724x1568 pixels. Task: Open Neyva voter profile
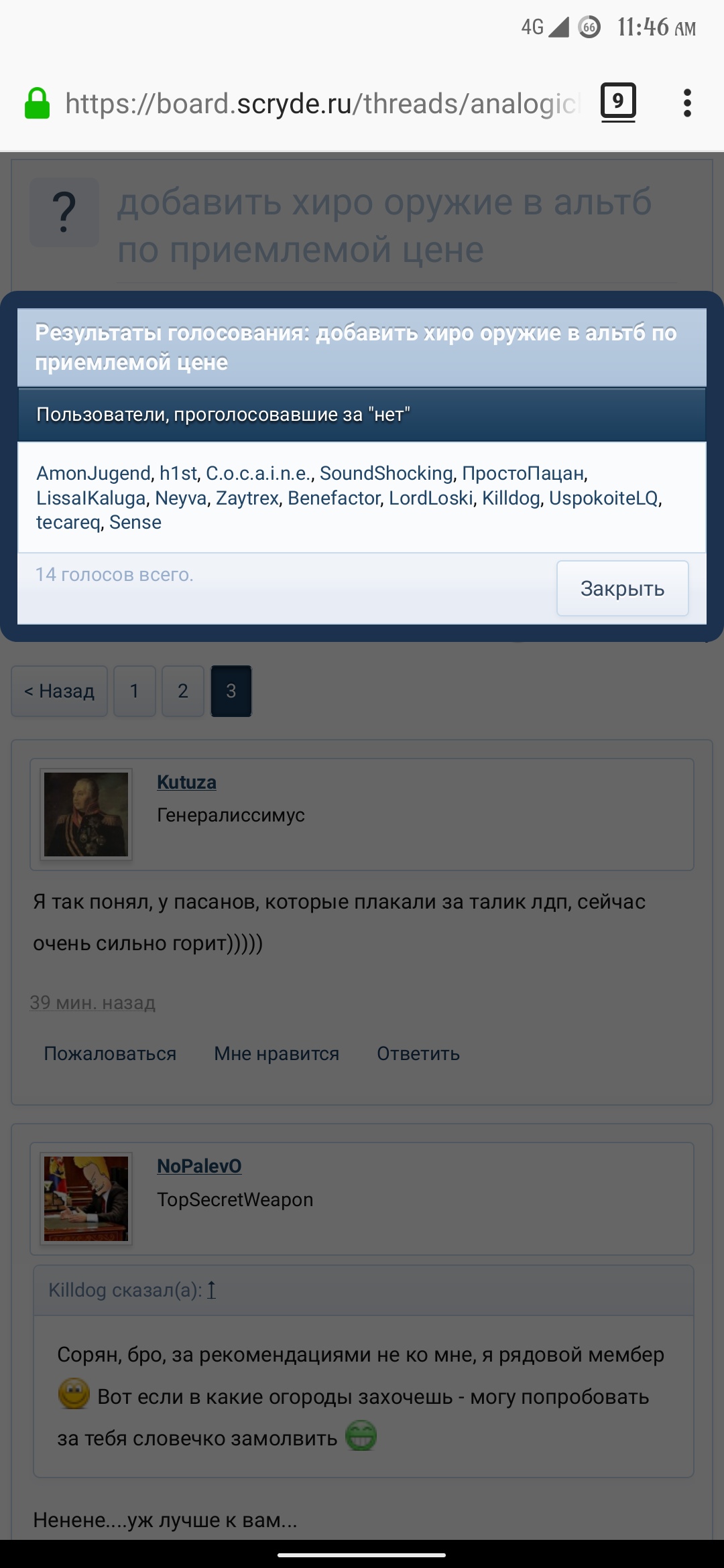click(180, 498)
